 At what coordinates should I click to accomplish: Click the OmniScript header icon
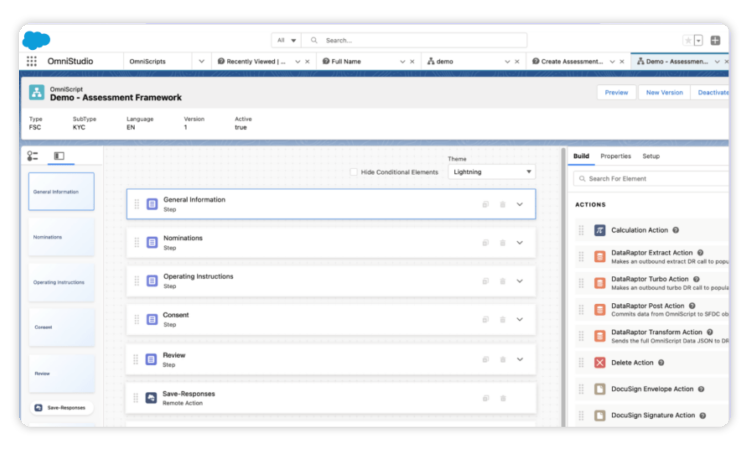(x=37, y=92)
